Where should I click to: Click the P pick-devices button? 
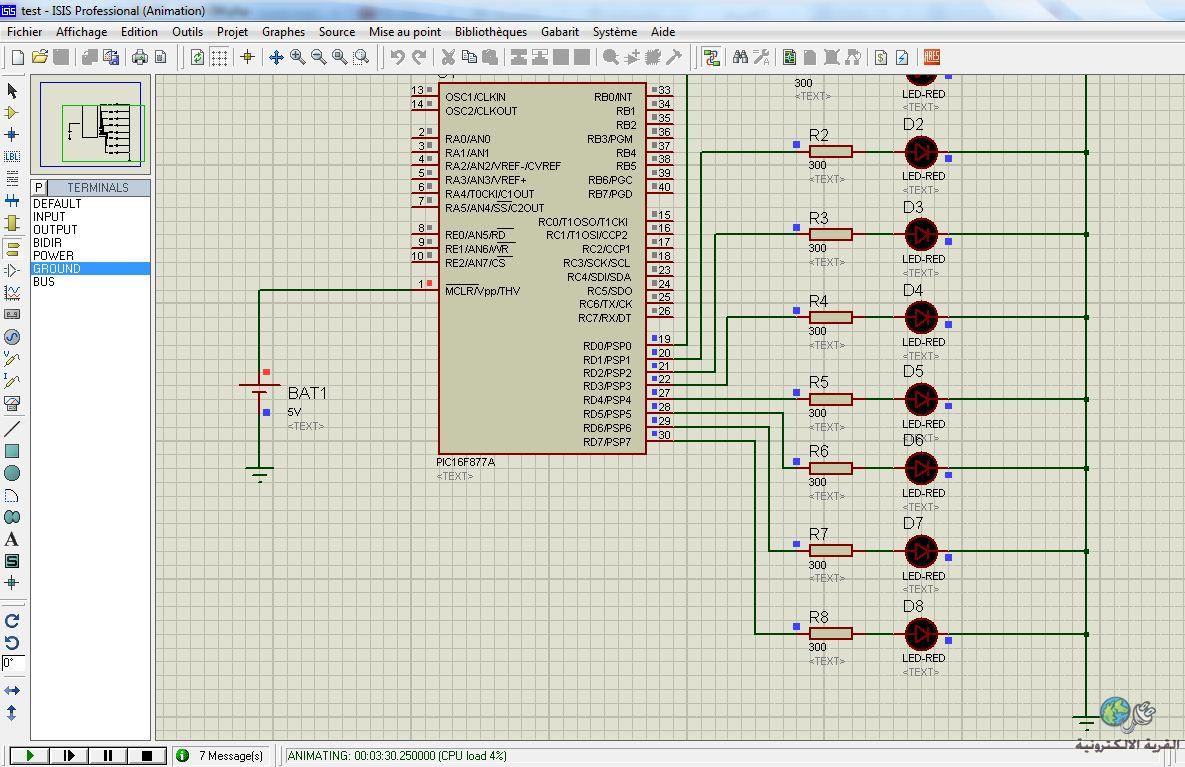coord(39,187)
